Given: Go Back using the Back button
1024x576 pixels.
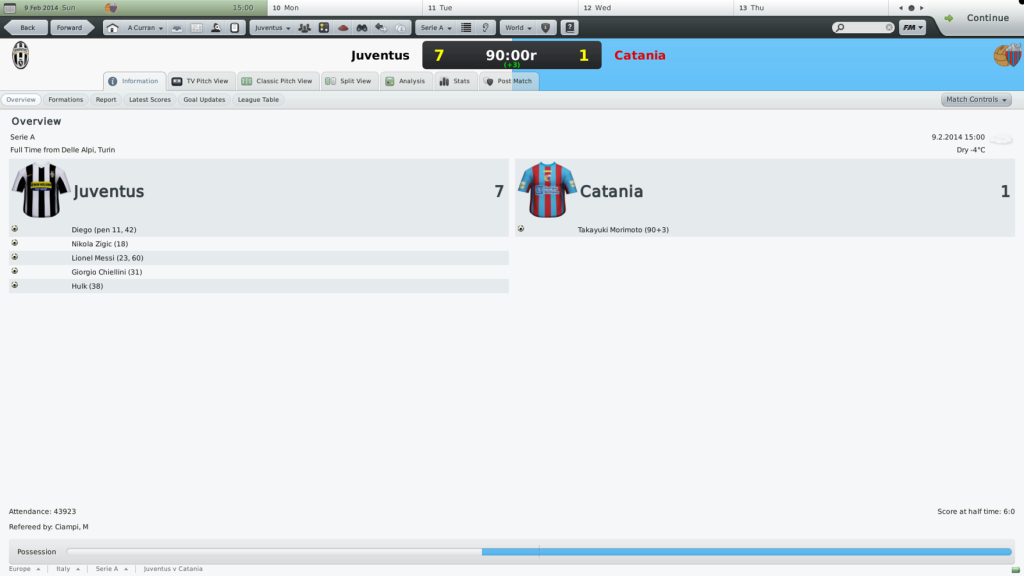Looking at the screenshot, I should click(x=27, y=28).
